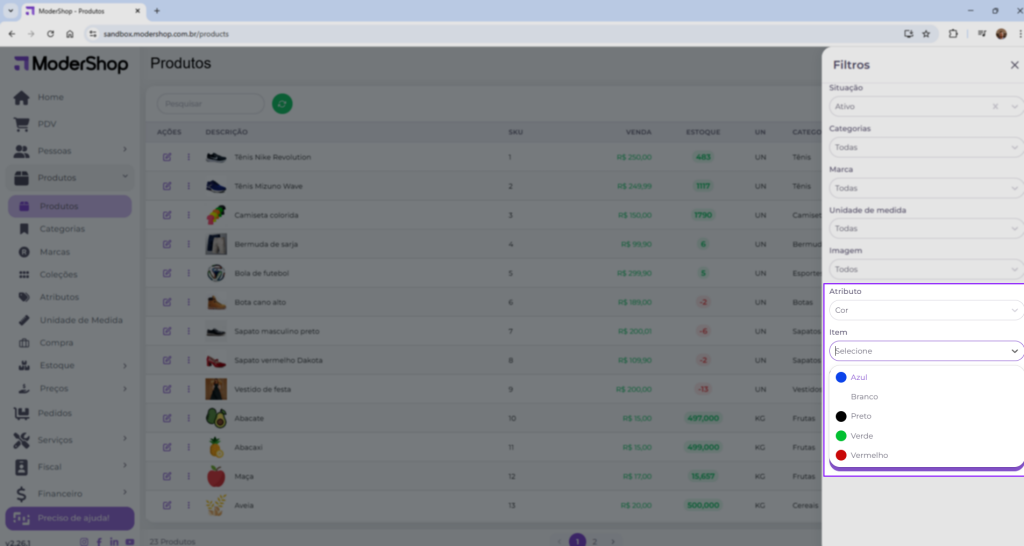Click the Preciso de ajuda! button
1024x546 pixels.
[x=69, y=518]
